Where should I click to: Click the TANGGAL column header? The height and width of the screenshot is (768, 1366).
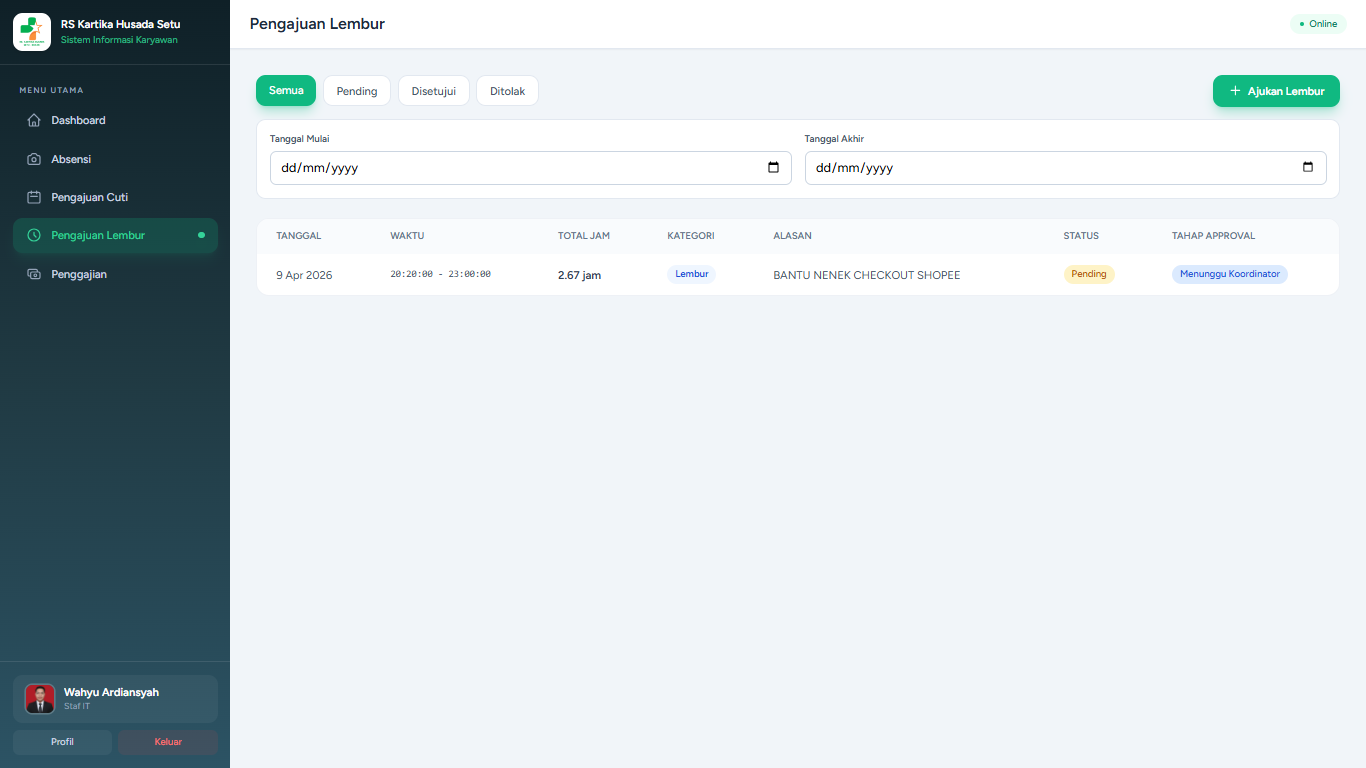point(299,236)
